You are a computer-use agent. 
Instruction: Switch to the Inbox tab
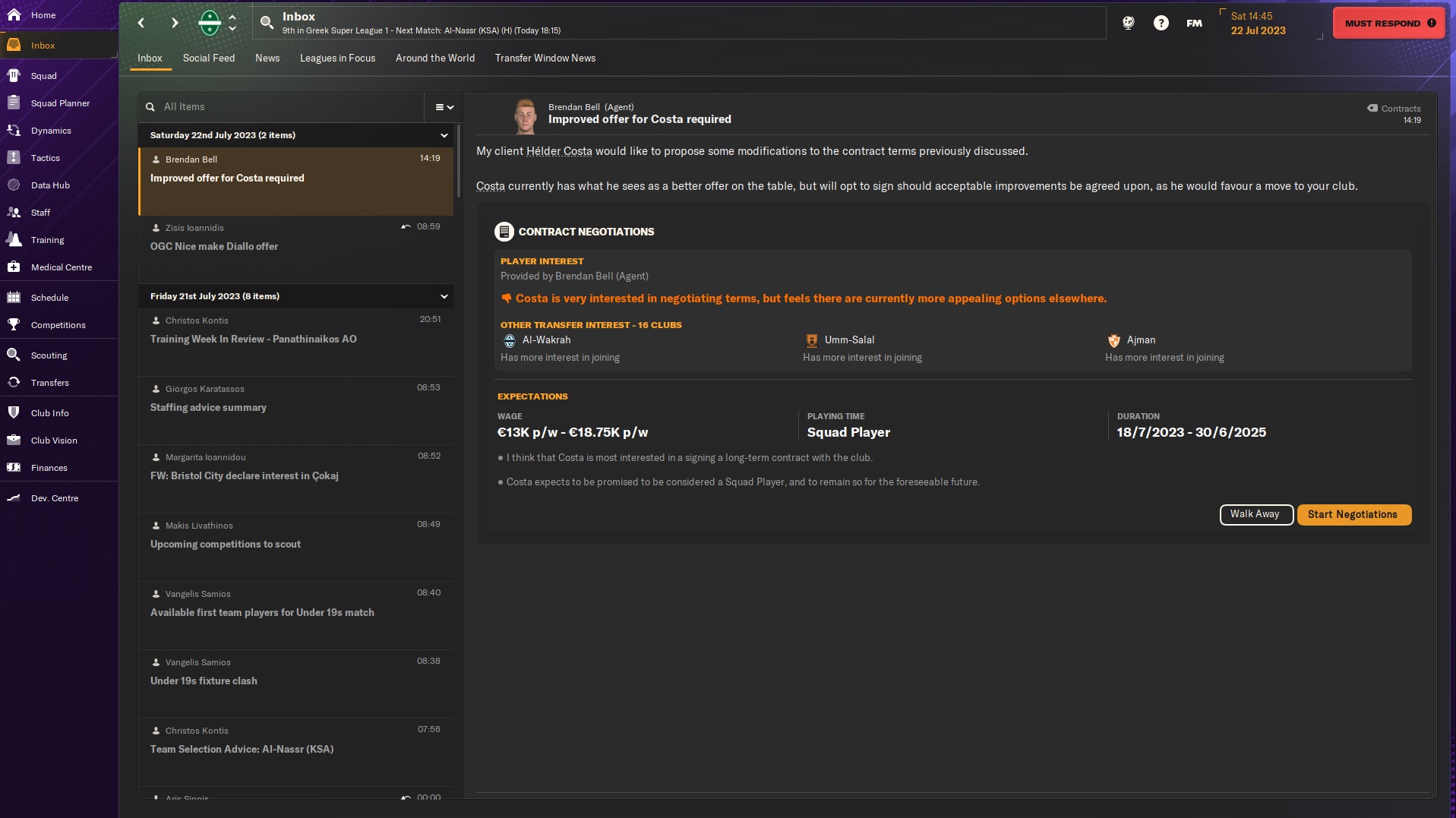(x=150, y=58)
